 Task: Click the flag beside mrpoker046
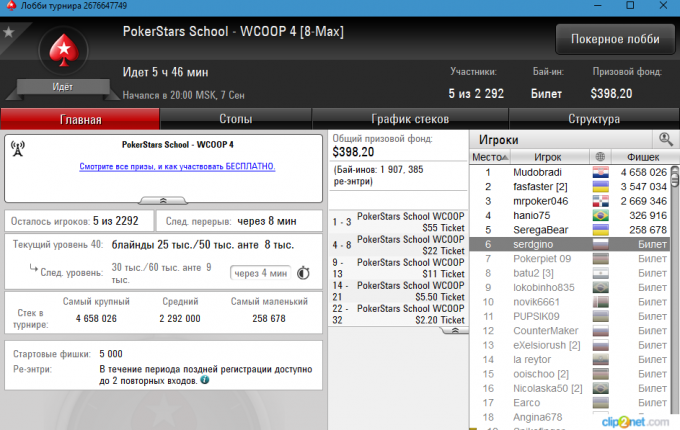pos(601,201)
